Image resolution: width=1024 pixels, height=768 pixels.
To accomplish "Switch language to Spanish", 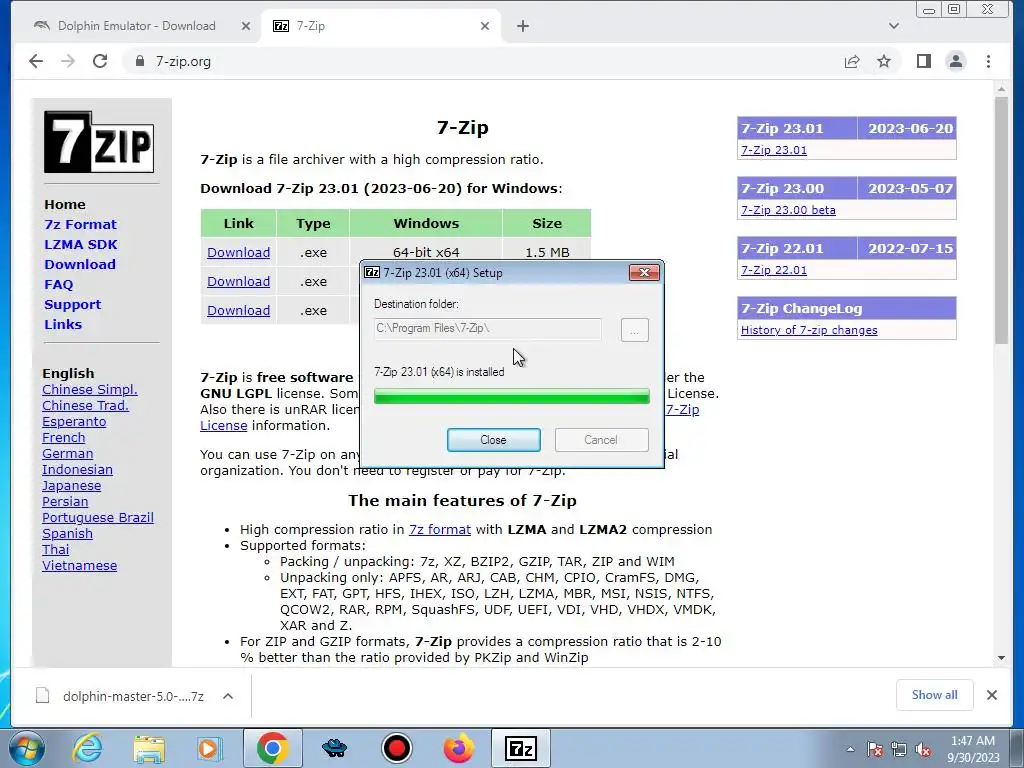I will [x=67, y=534].
